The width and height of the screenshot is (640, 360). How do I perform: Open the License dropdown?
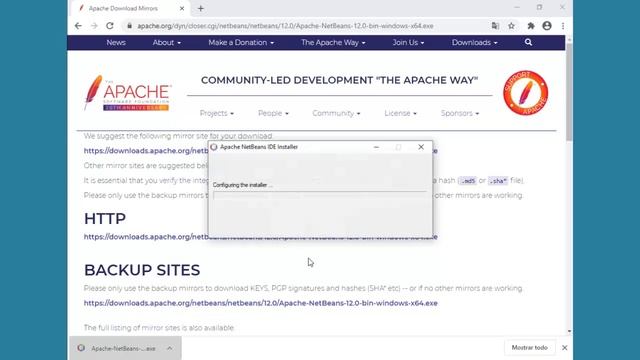[400, 113]
